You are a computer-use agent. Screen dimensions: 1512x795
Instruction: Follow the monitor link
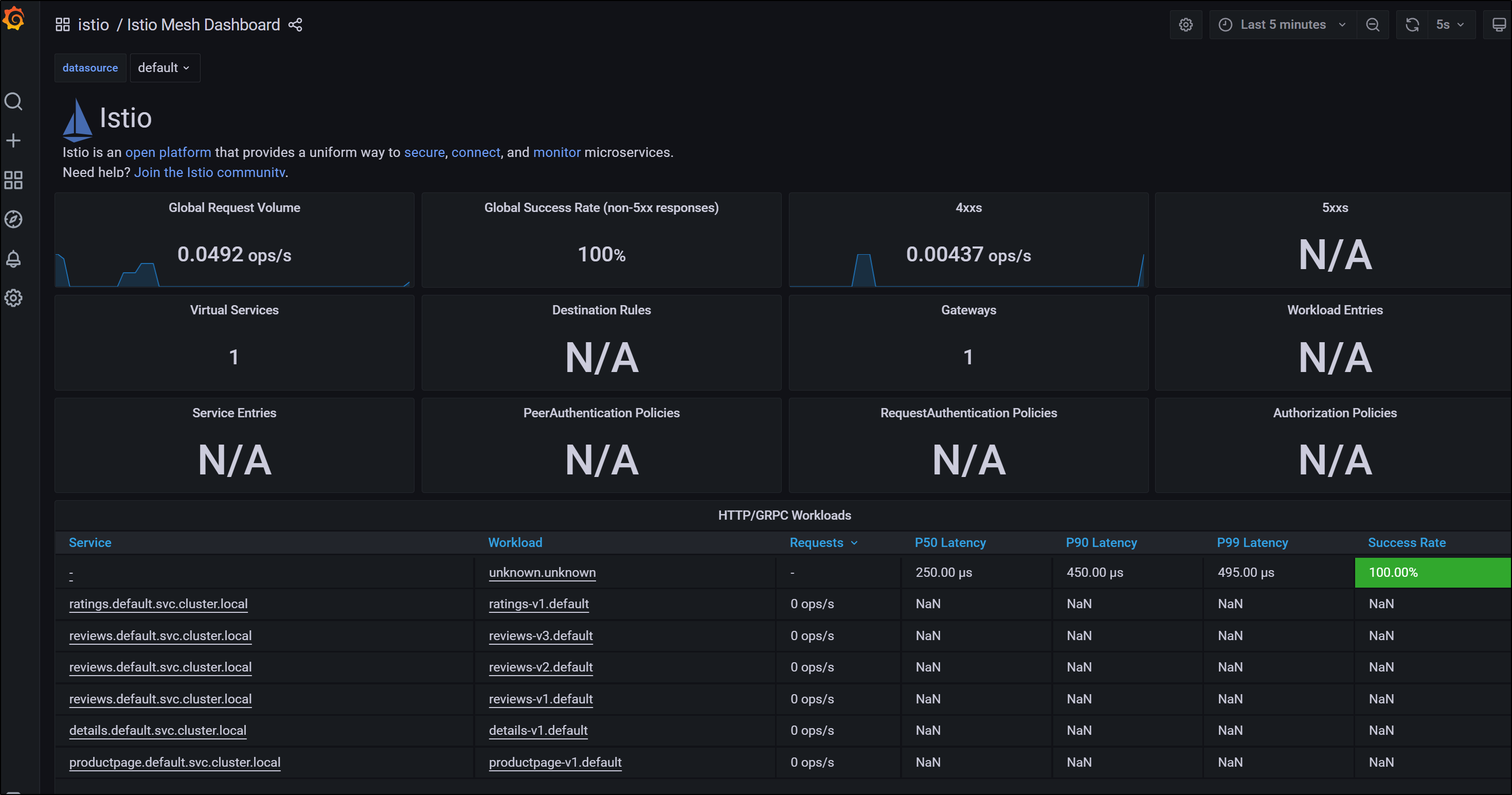[556, 153]
